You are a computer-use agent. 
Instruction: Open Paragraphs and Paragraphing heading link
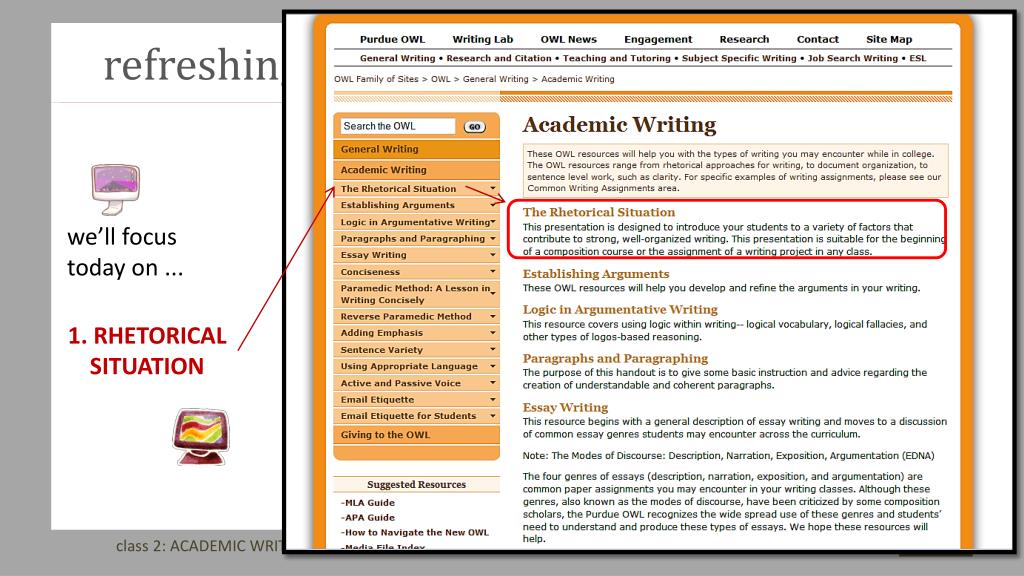tap(615, 359)
